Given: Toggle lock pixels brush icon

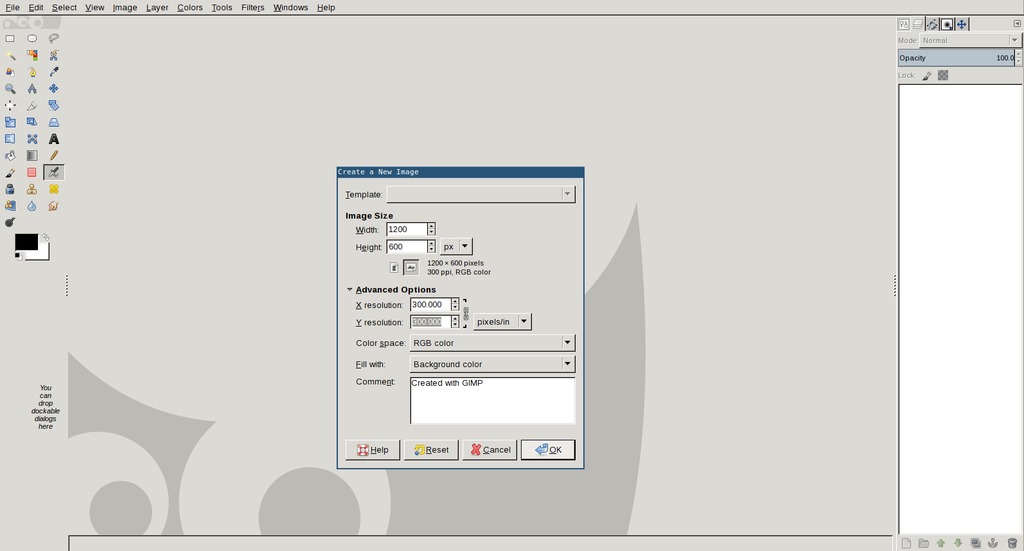Looking at the screenshot, I should click(927, 76).
